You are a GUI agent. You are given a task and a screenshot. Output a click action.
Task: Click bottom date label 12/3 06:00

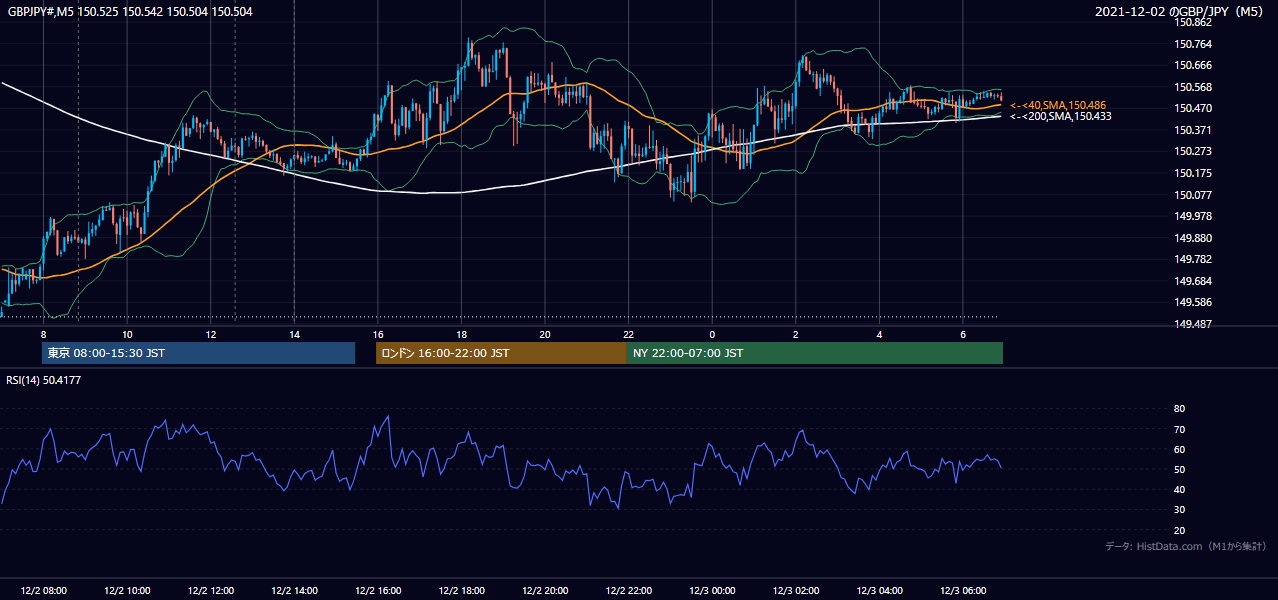pos(962,591)
